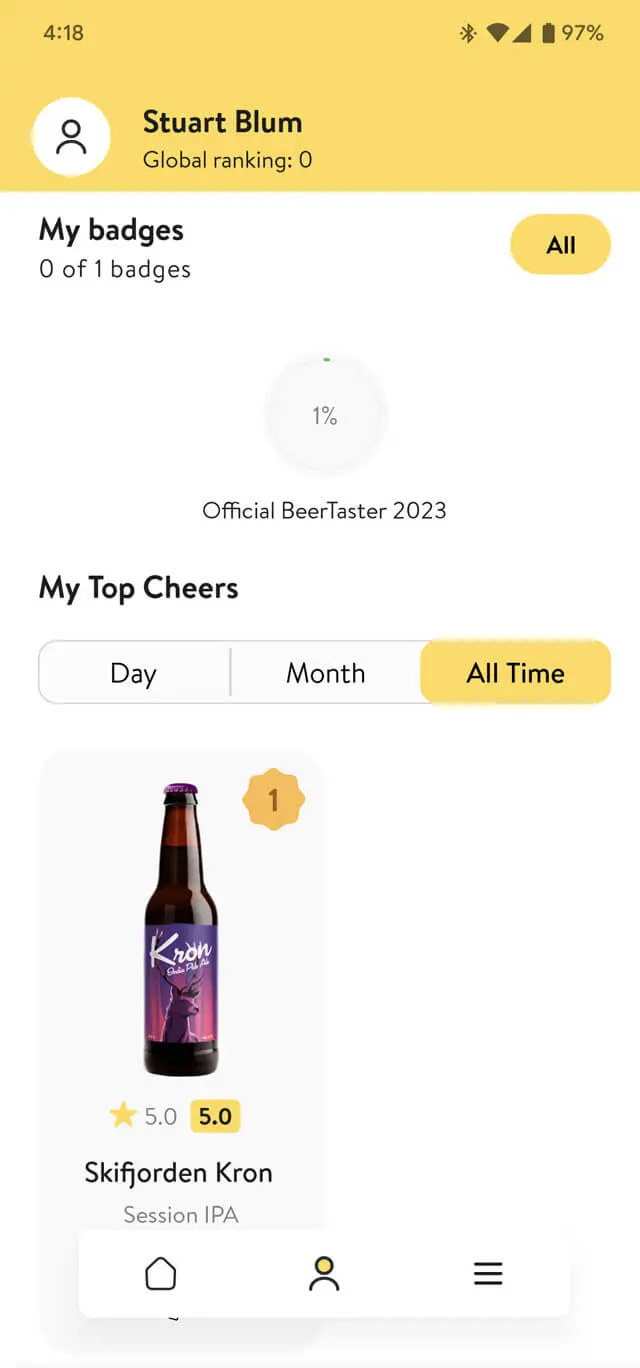Switch Top Cheers to Month
Image resolution: width=640 pixels, height=1368 pixels.
tap(326, 673)
